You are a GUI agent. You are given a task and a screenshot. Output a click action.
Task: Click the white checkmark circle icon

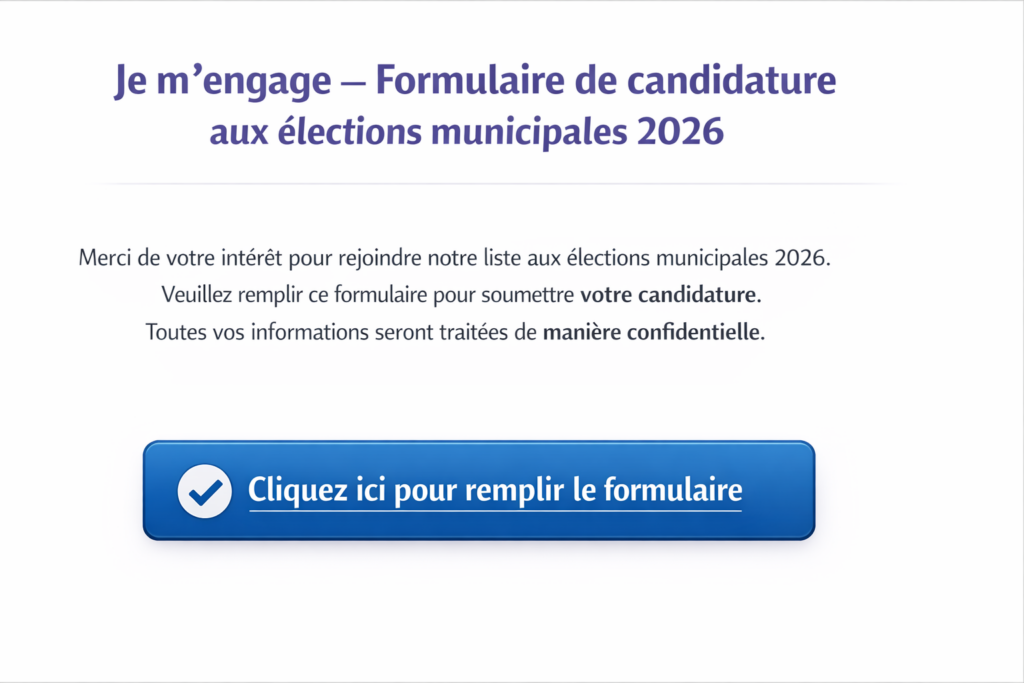tap(204, 491)
